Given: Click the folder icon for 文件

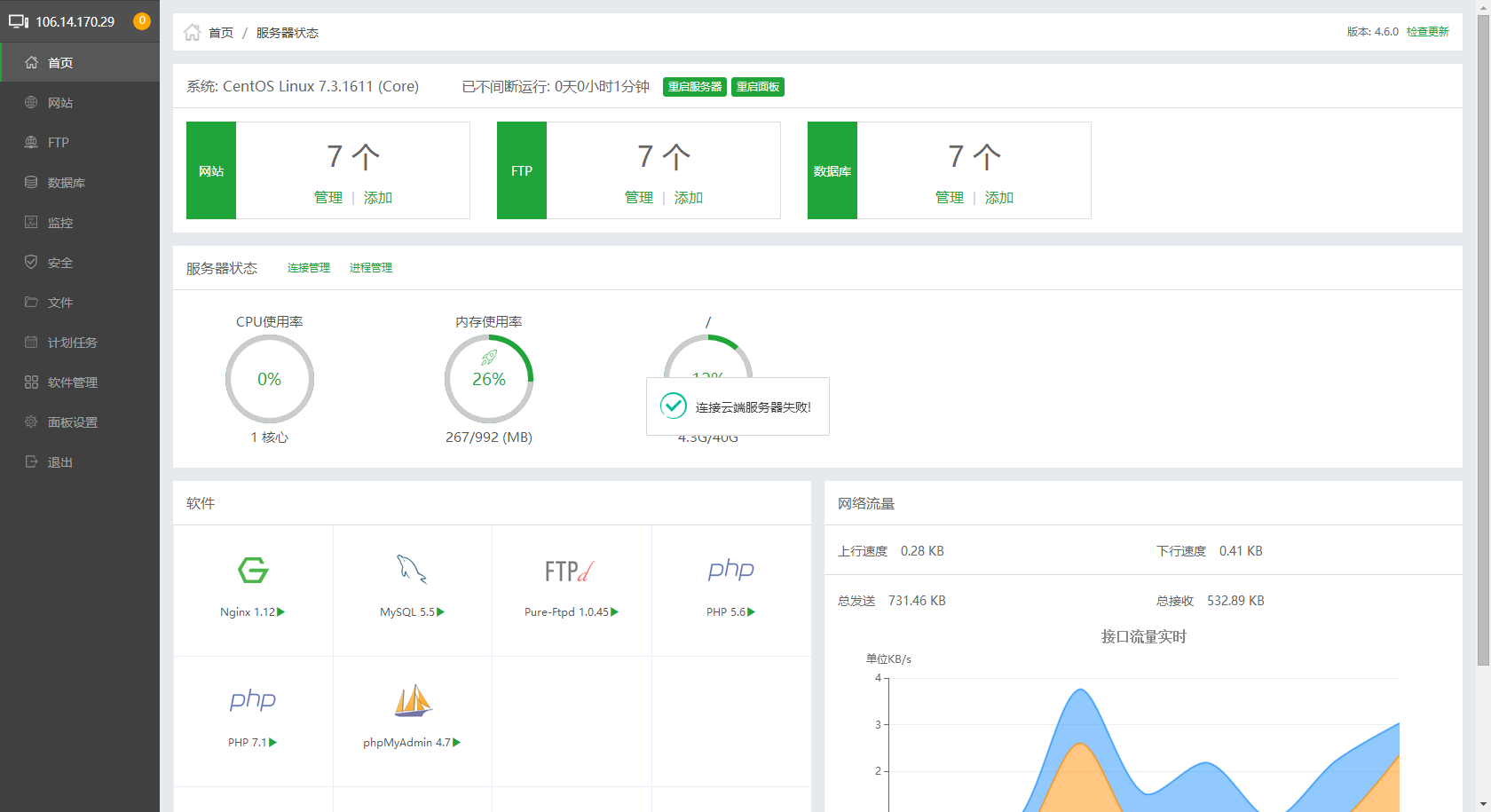Looking at the screenshot, I should pyautogui.click(x=31, y=302).
